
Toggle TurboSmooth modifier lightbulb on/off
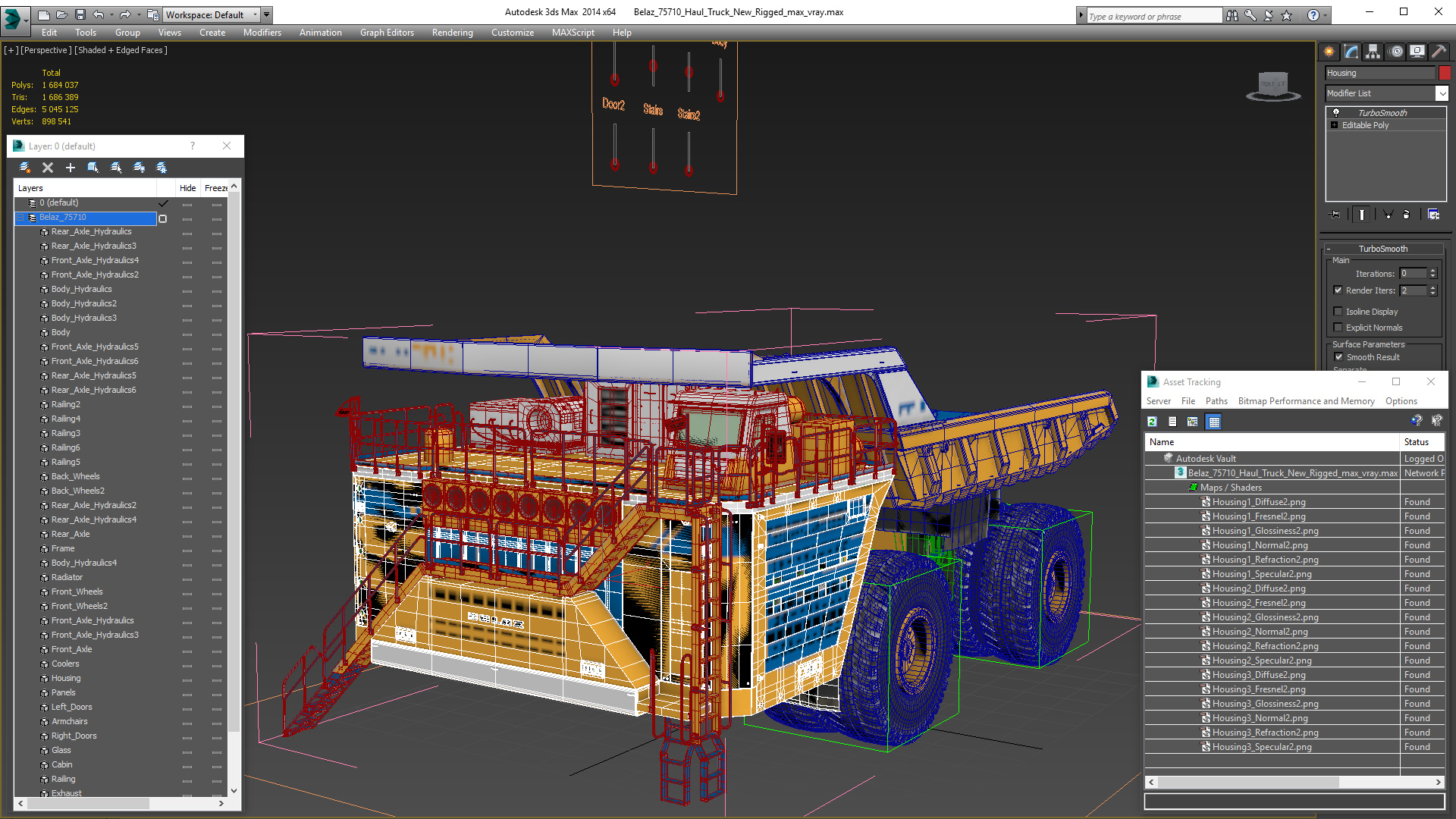[1336, 112]
